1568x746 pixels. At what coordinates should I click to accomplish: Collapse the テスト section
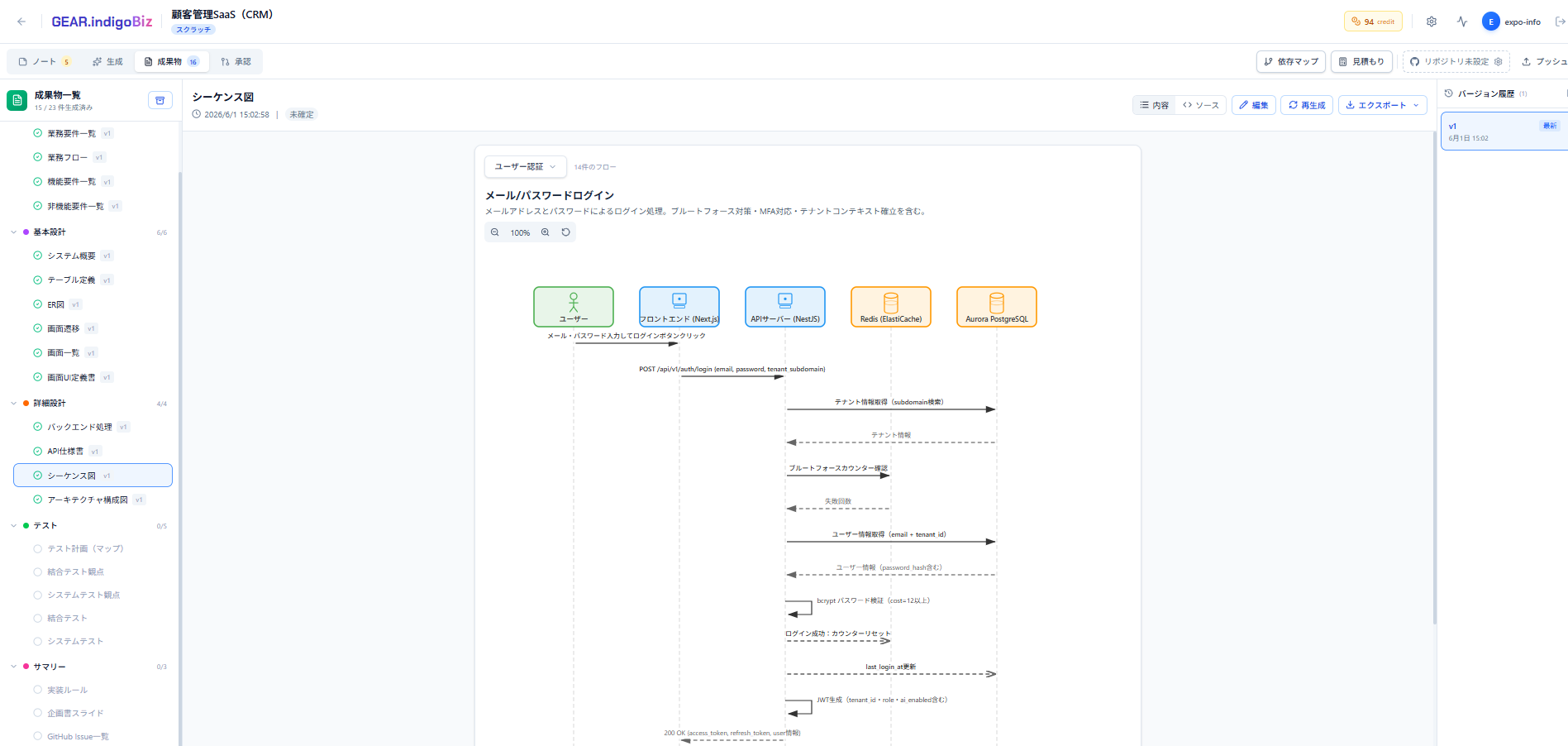tap(14, 526)
